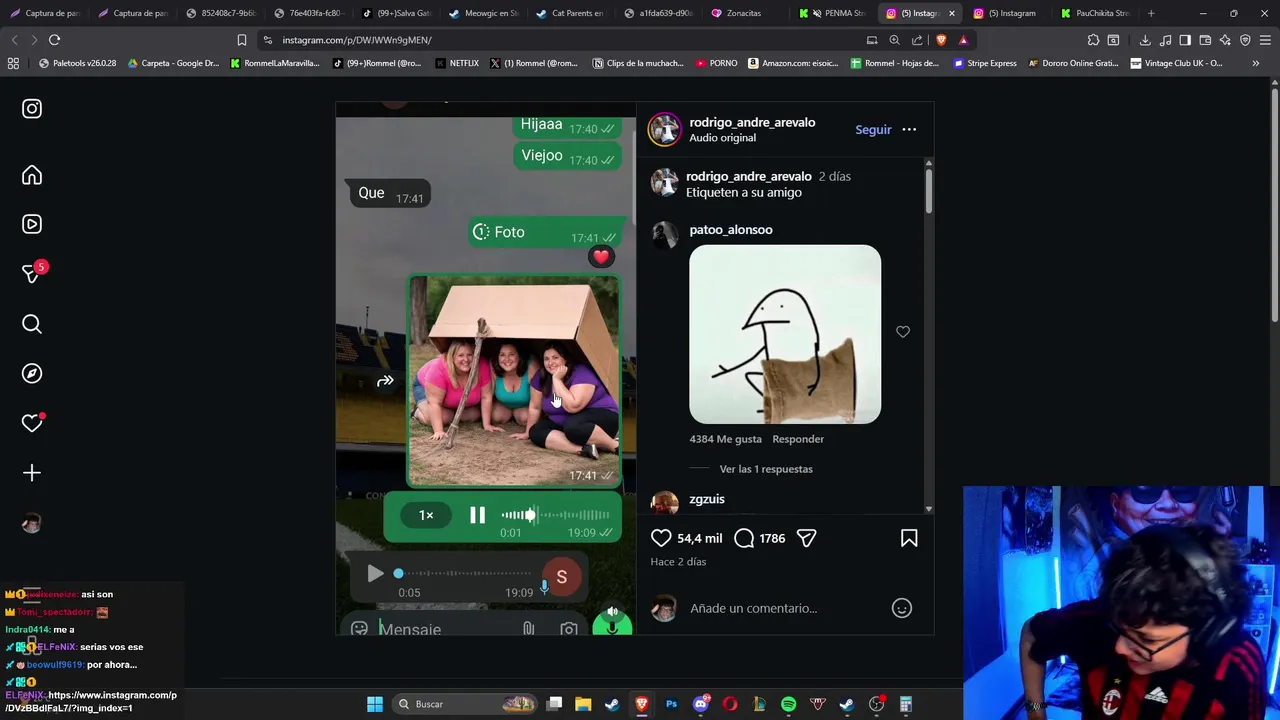The width and height of the screenshot is (1280, 720).
Task: Open Reels from the sidebar
Action: coord(32,224)
